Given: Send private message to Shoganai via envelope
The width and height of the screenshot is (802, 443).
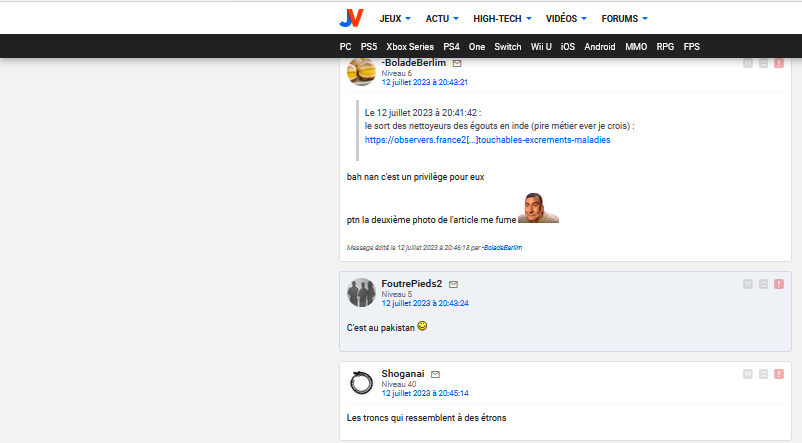Looking at the screenshot, I should pos(435,374).
